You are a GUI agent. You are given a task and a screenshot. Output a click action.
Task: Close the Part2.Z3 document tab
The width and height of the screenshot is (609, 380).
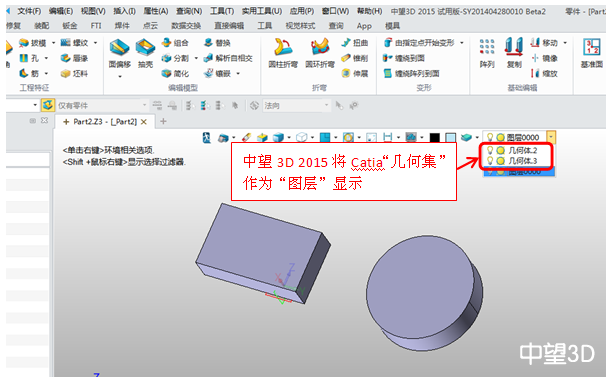tap(144, 122)
